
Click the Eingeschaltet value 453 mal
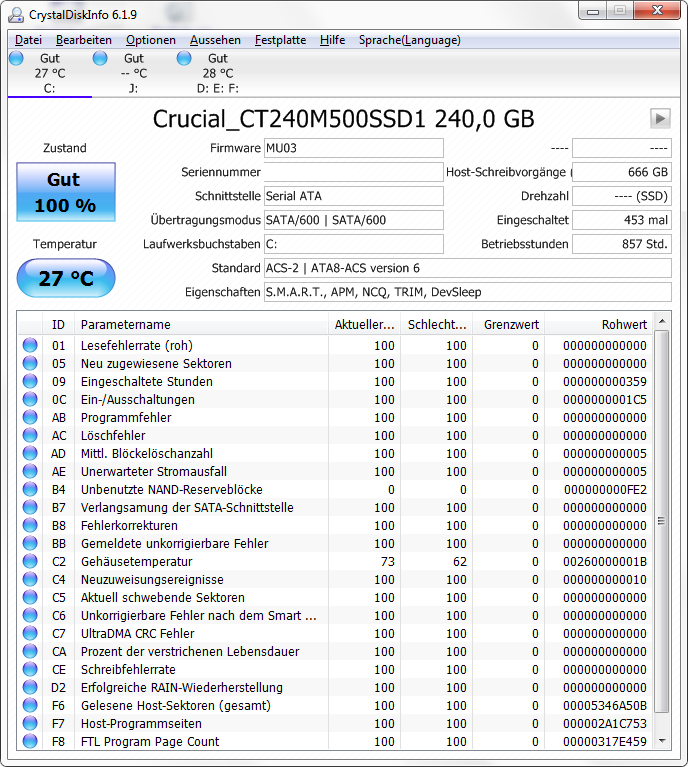[x=622, y=220]
